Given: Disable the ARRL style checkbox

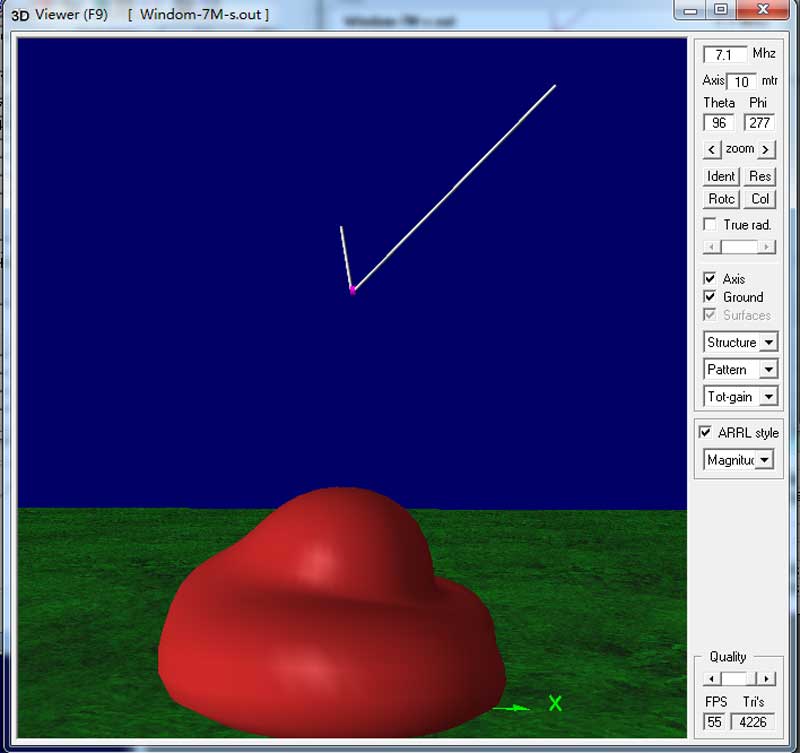Looking at the screenshot, I should [705, 432].
